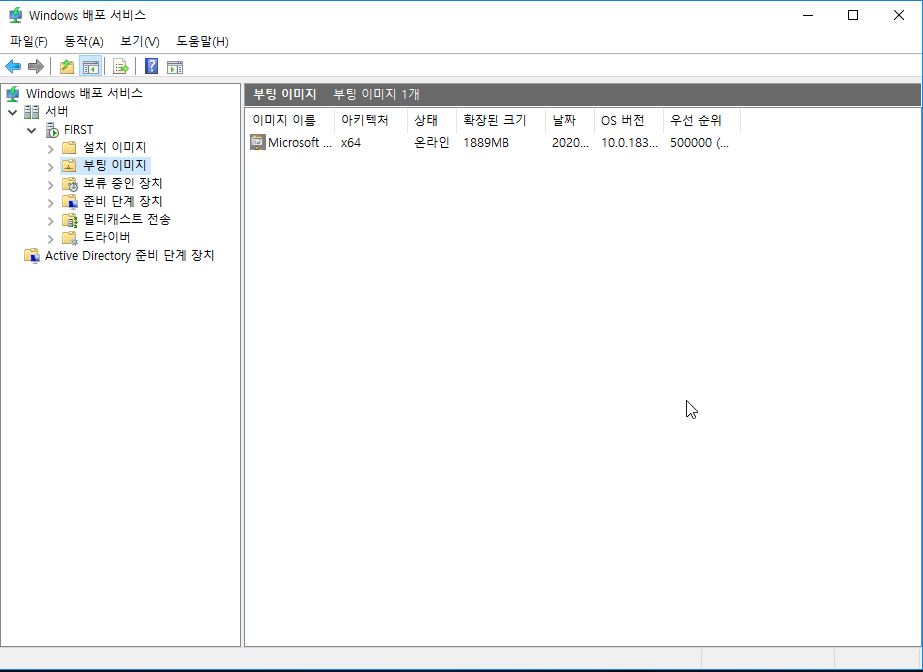Select the 준비 단계 장치 tree item
923x672 pixels.
click(x=122, y=201)
